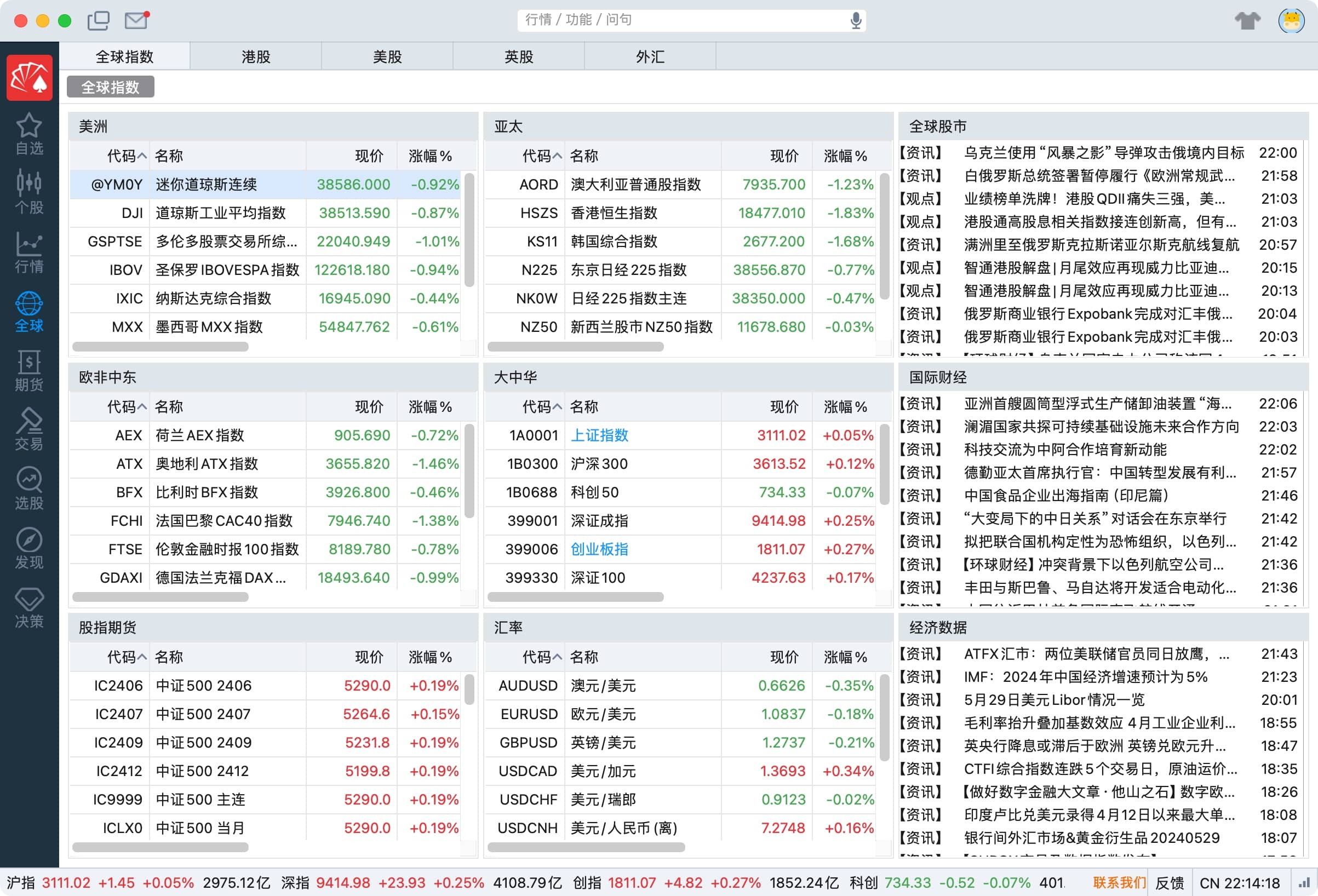
Task: Click the red app logo icon
Action: pyautogui.click(x=30, y=78)
